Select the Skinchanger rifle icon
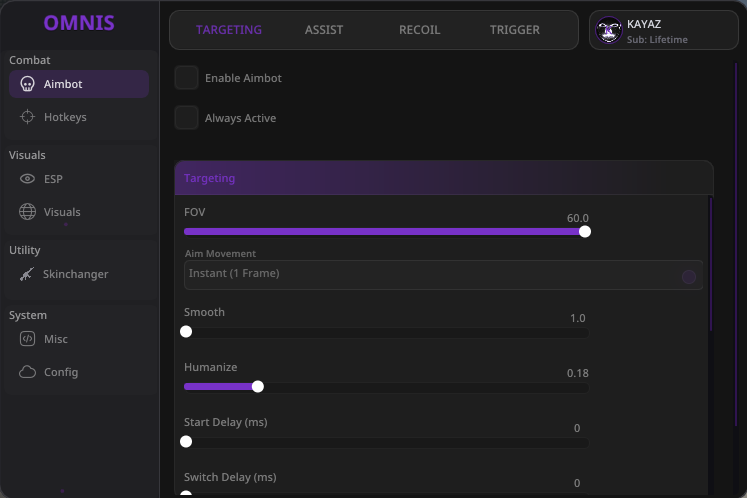Screen dimensions: 747x498 (x=27, y=274)
